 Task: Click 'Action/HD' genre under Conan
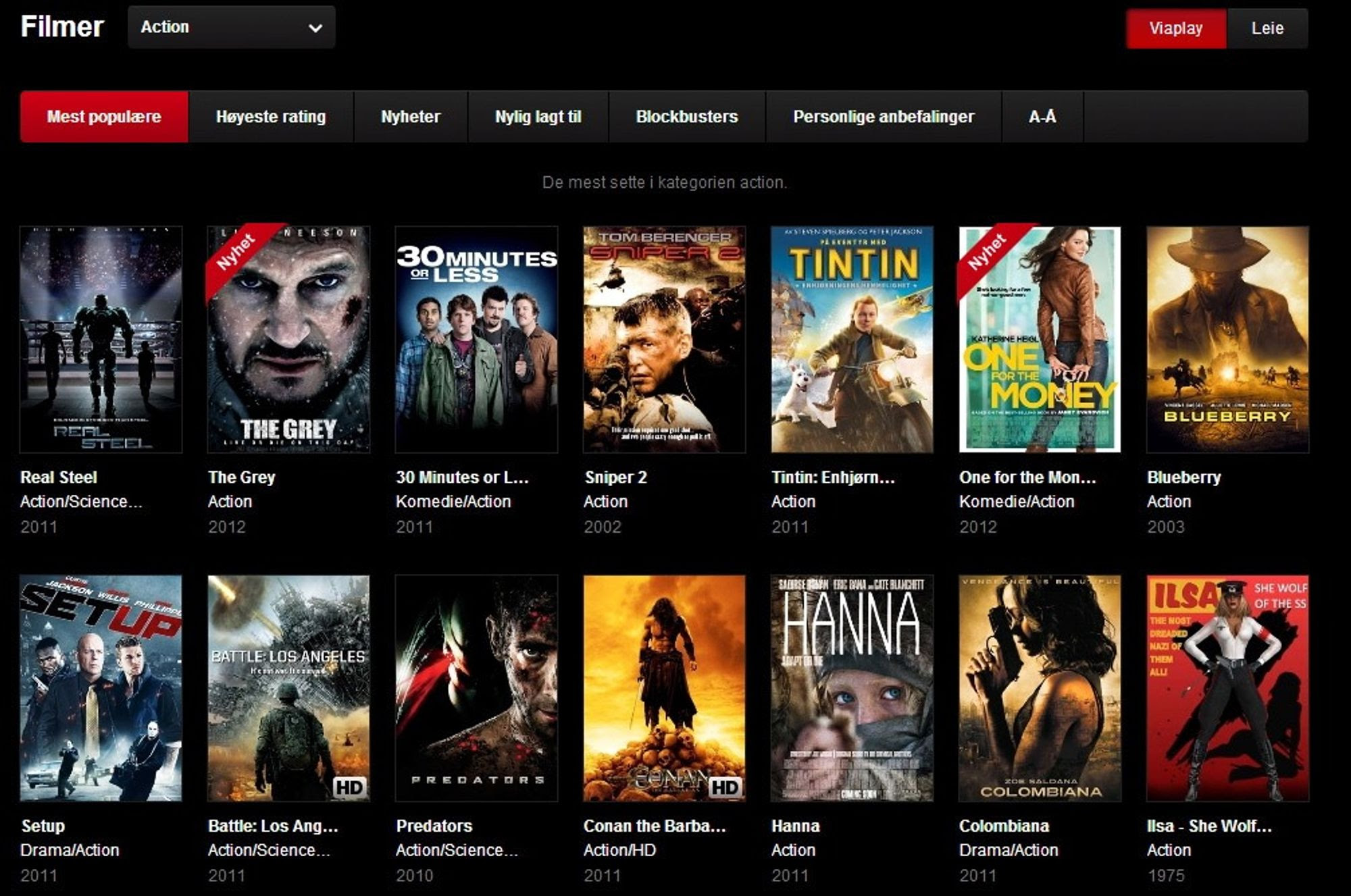click(619, 850)
